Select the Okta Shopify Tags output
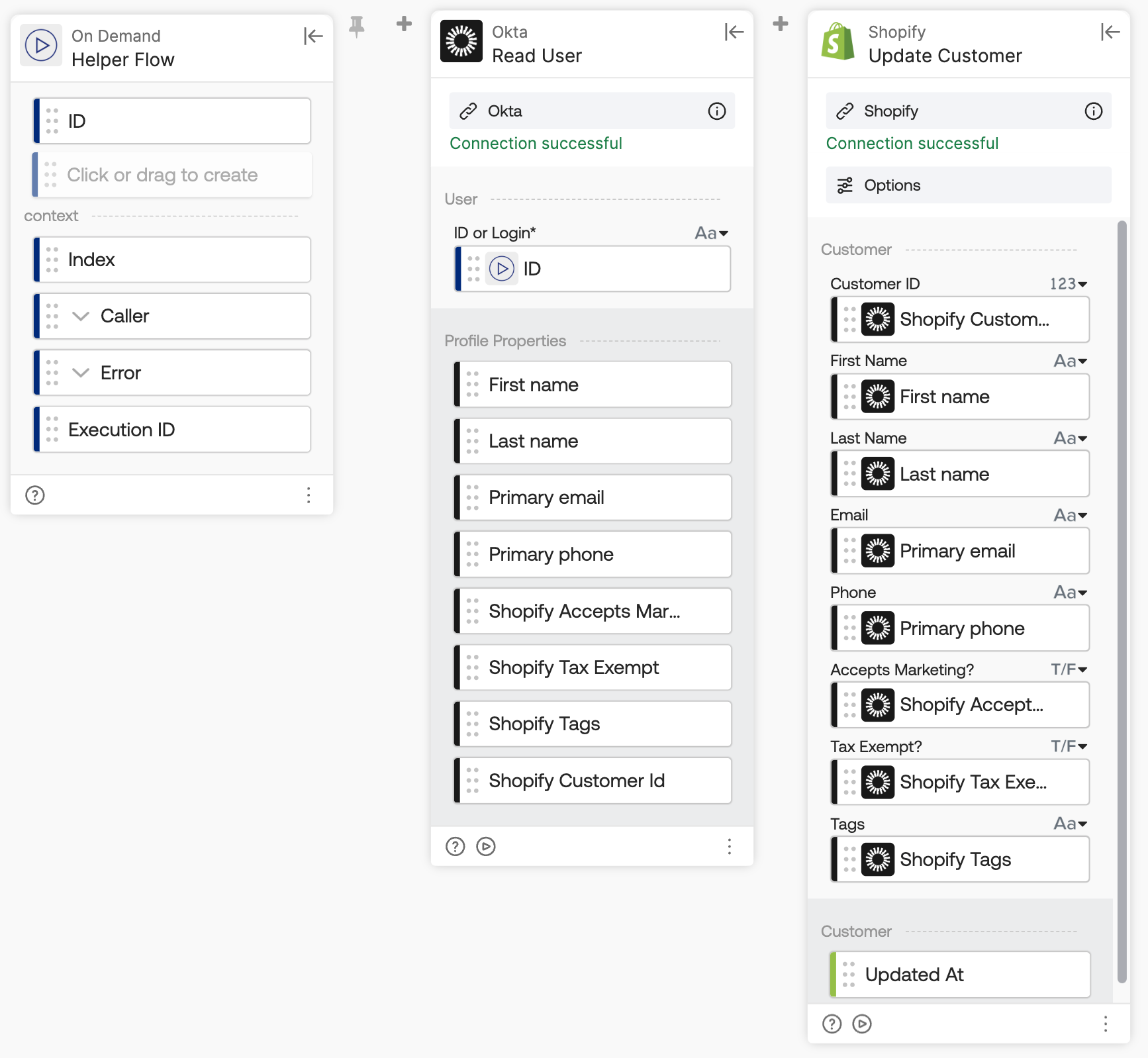 pyautogui.click(x=593, y=724)
